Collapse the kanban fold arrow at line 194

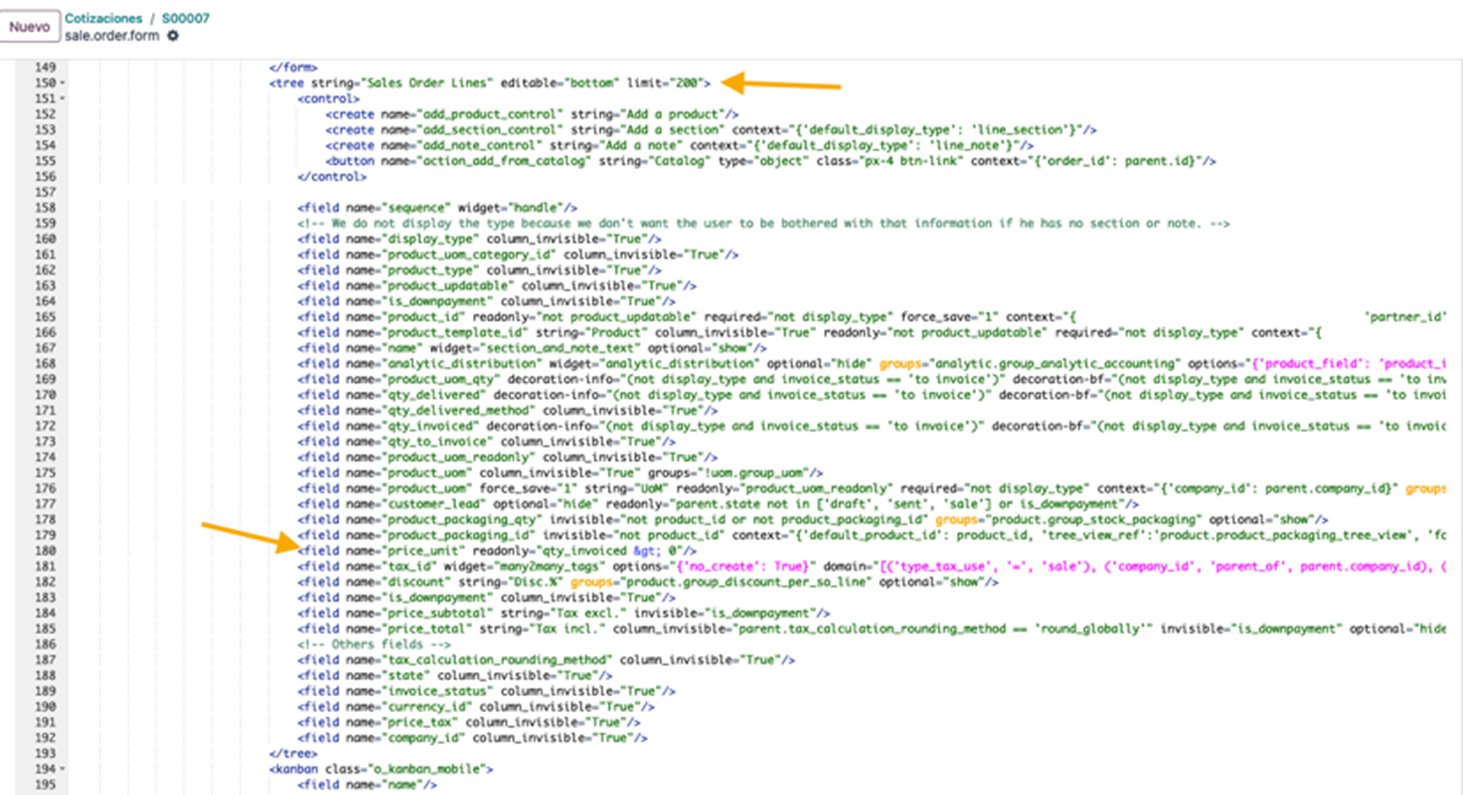[x=63, y=769]
